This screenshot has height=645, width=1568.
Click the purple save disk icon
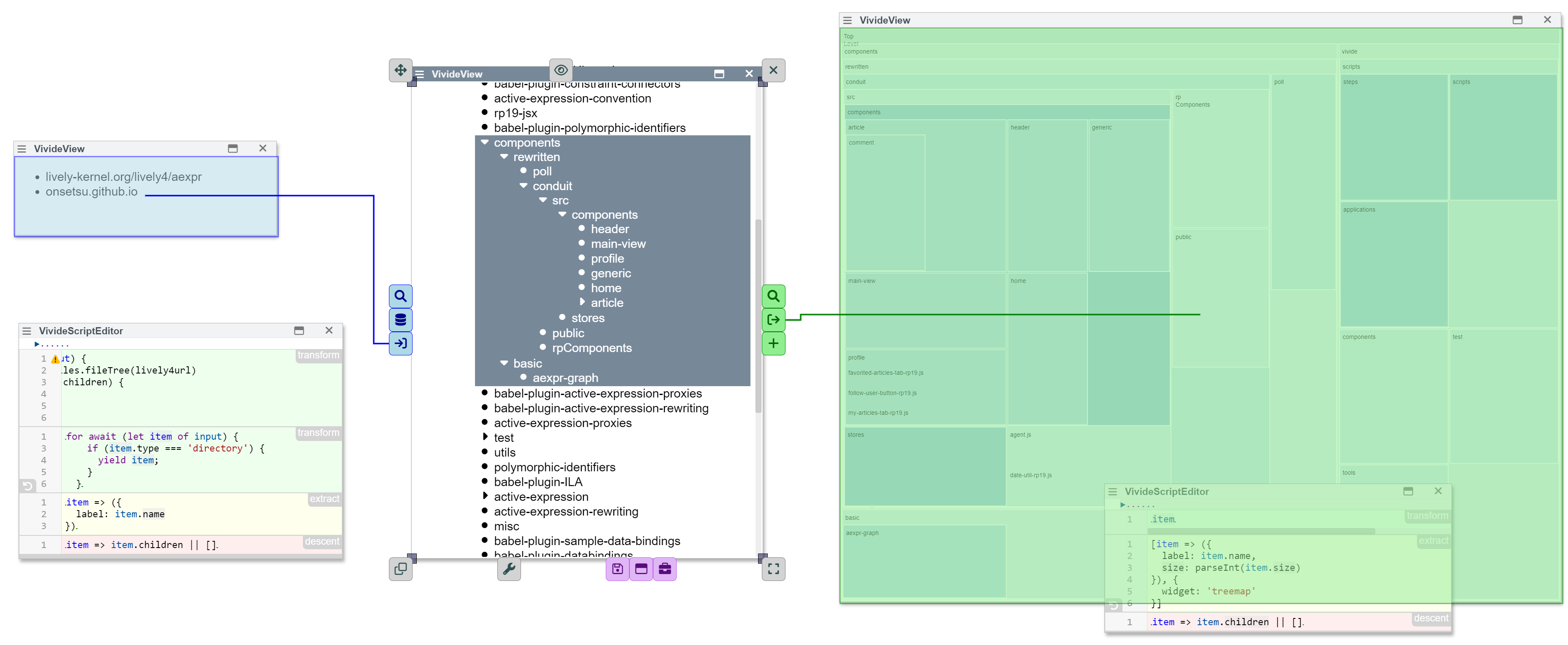point(617,569)
